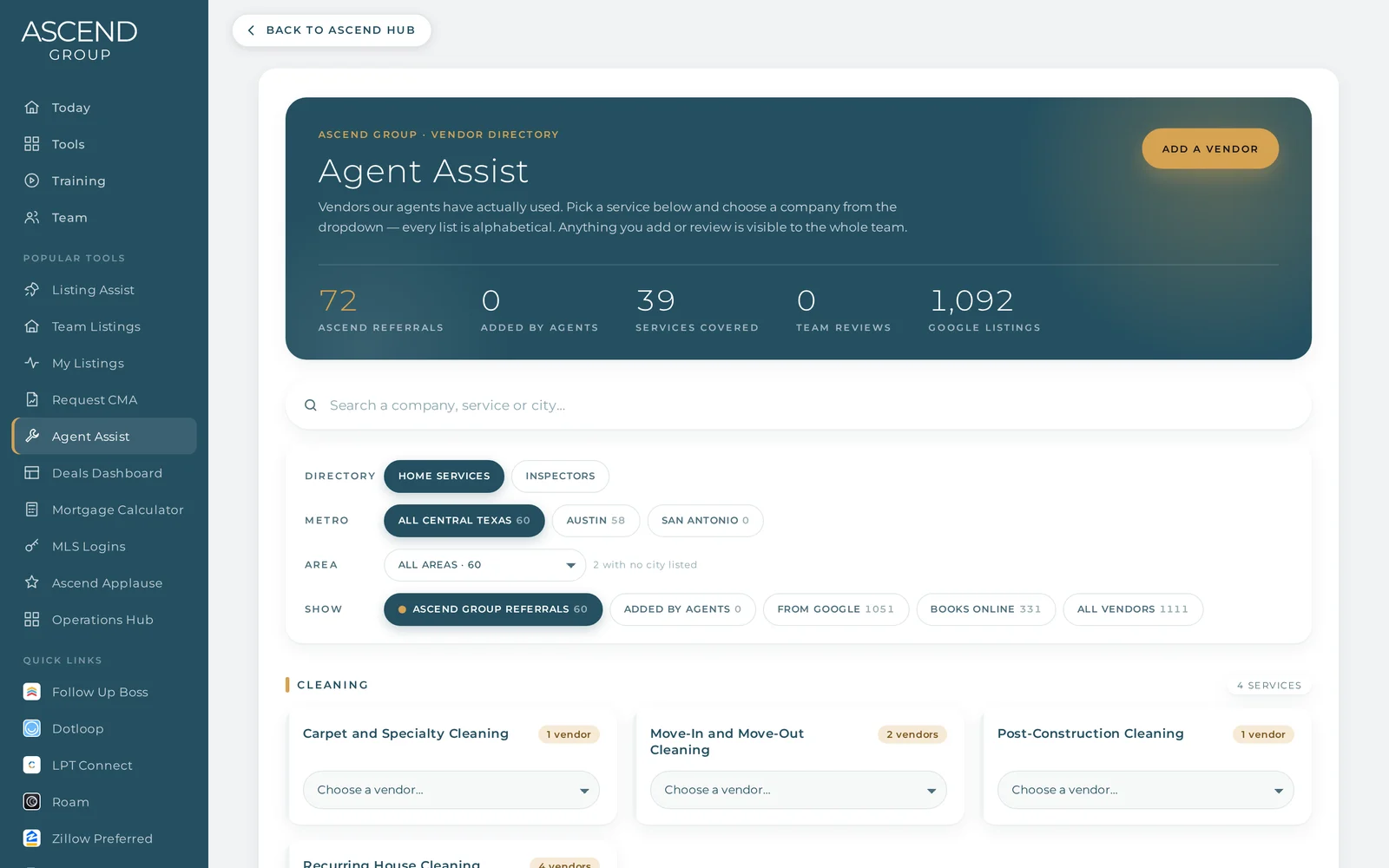Open Request CMA document icon
The width and height of the screenshot is (1389, 868).
[x=32, y=399]
